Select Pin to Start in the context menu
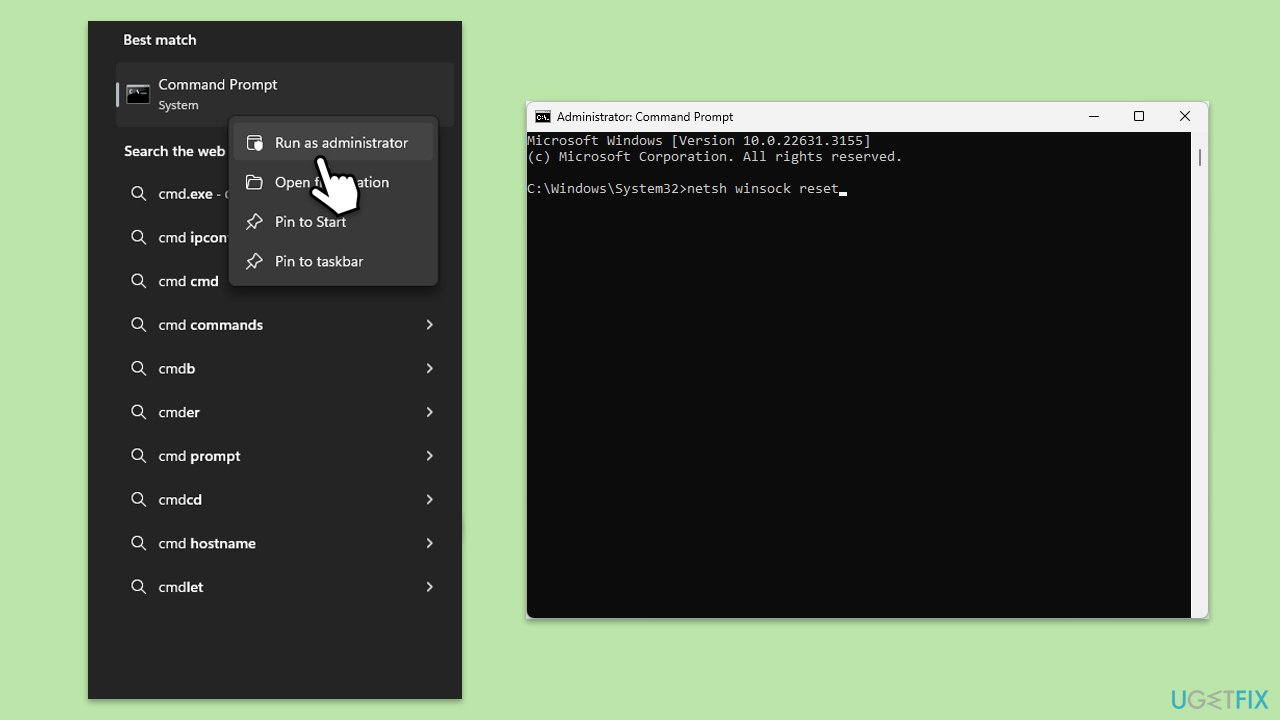 [x=334, y=222]
